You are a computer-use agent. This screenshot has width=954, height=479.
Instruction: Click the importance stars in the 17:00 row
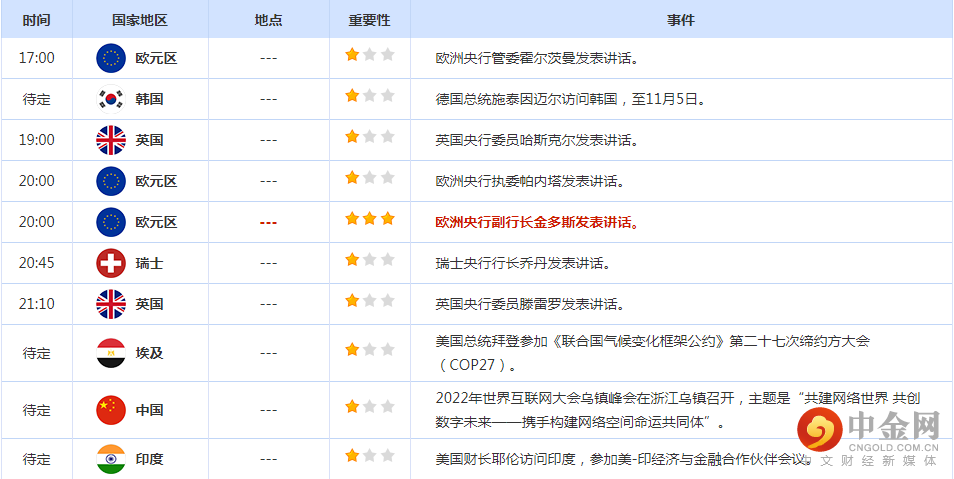370,55
